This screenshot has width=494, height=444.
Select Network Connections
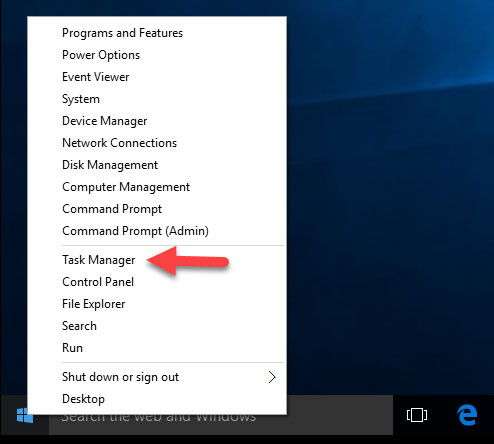pos(119,143)
